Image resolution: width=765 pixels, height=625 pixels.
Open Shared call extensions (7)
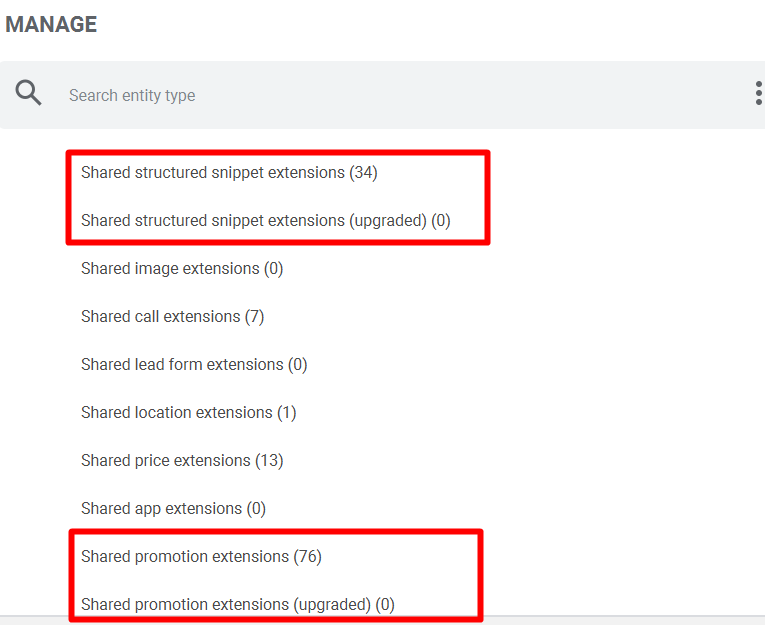point(172,317)
